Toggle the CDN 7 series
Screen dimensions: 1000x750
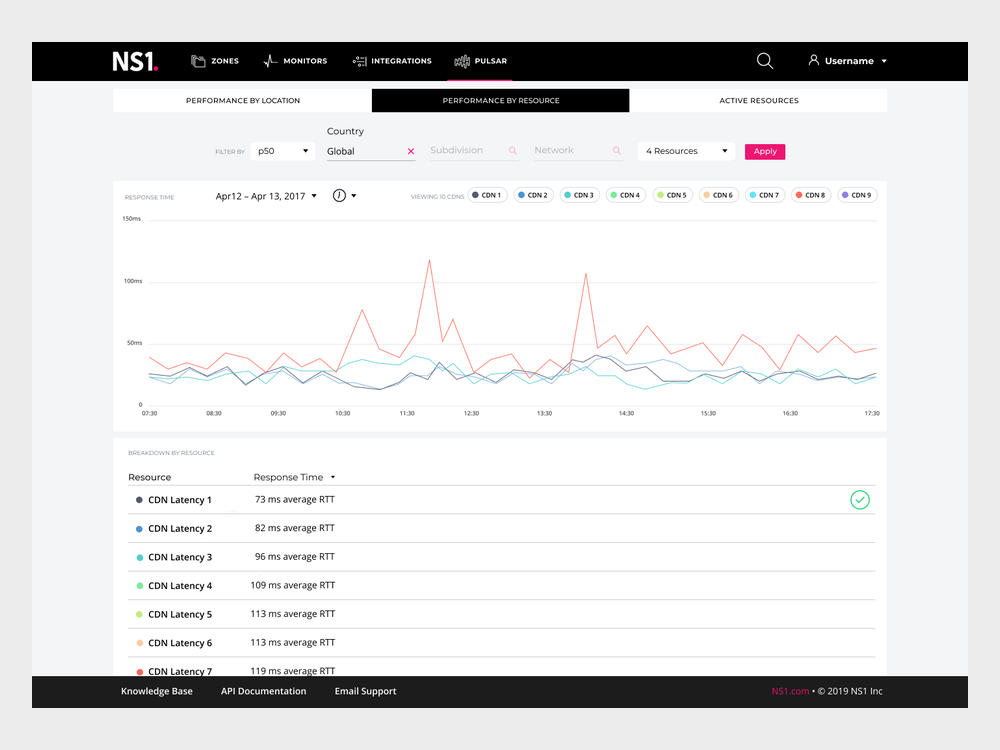pyautogui.click(x=765, y=195)
